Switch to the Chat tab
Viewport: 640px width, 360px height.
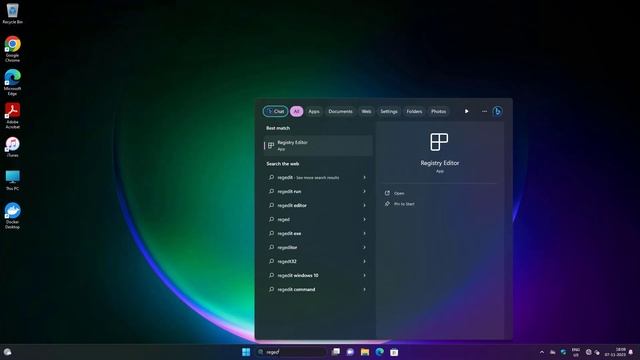276,111
